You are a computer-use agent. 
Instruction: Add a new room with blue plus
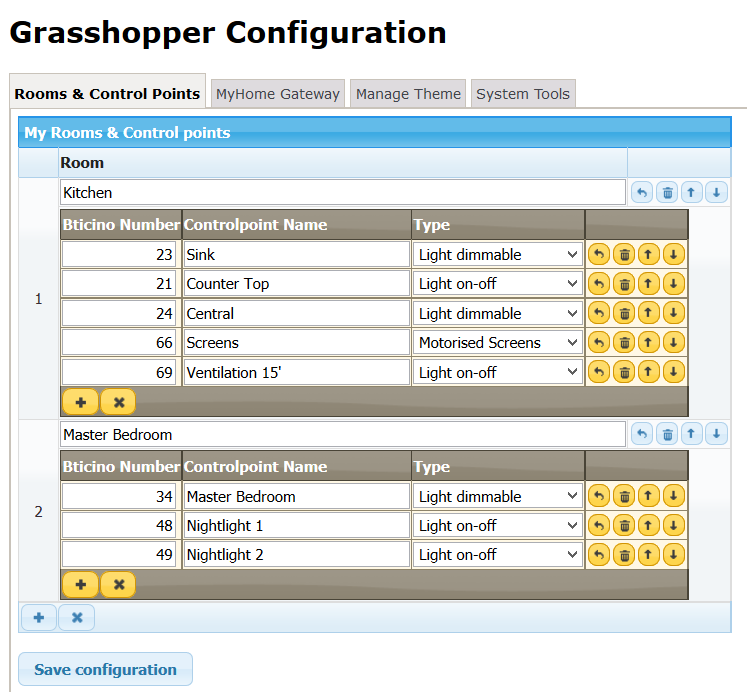39,618
